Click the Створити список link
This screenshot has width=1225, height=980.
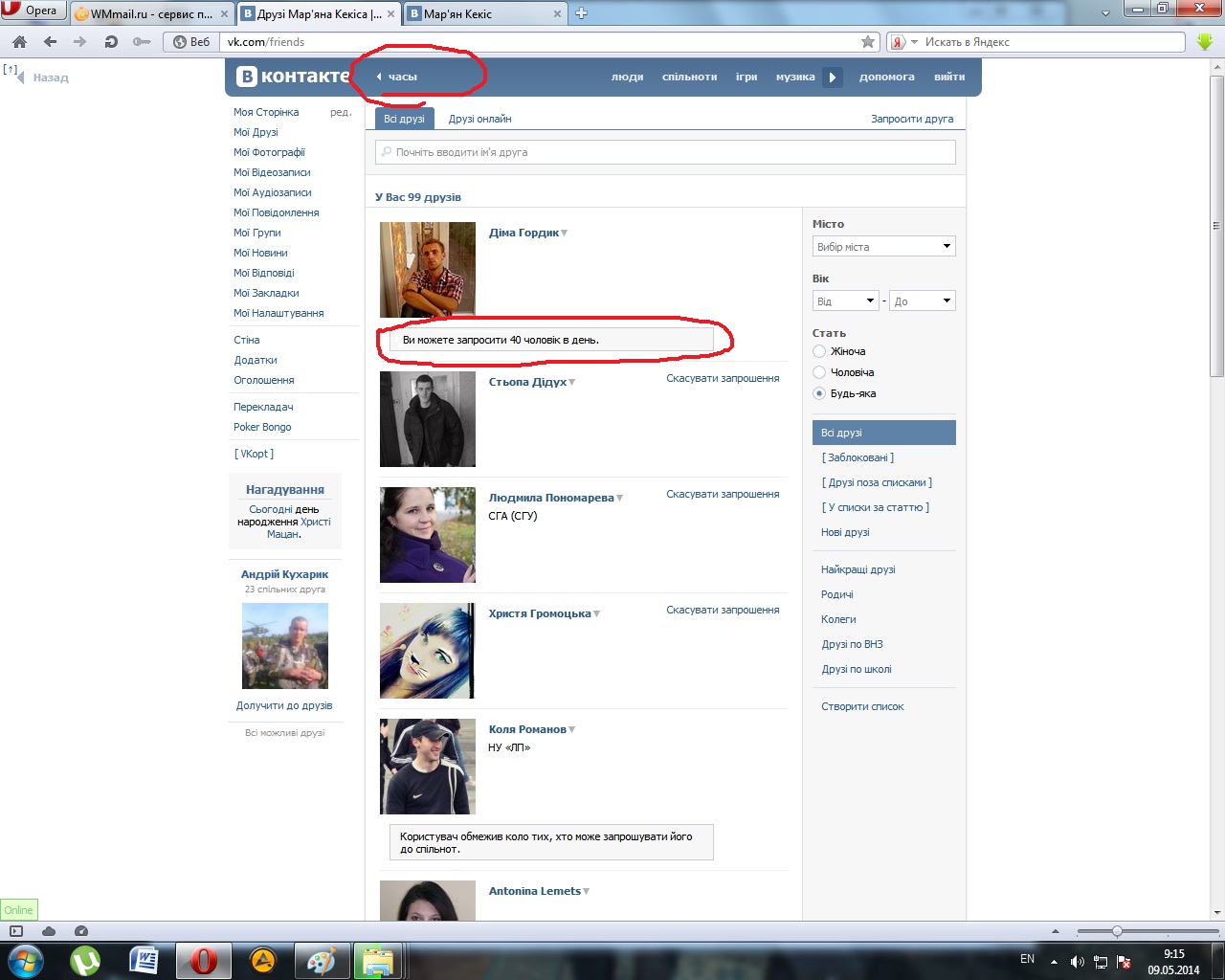click(862, 706)
